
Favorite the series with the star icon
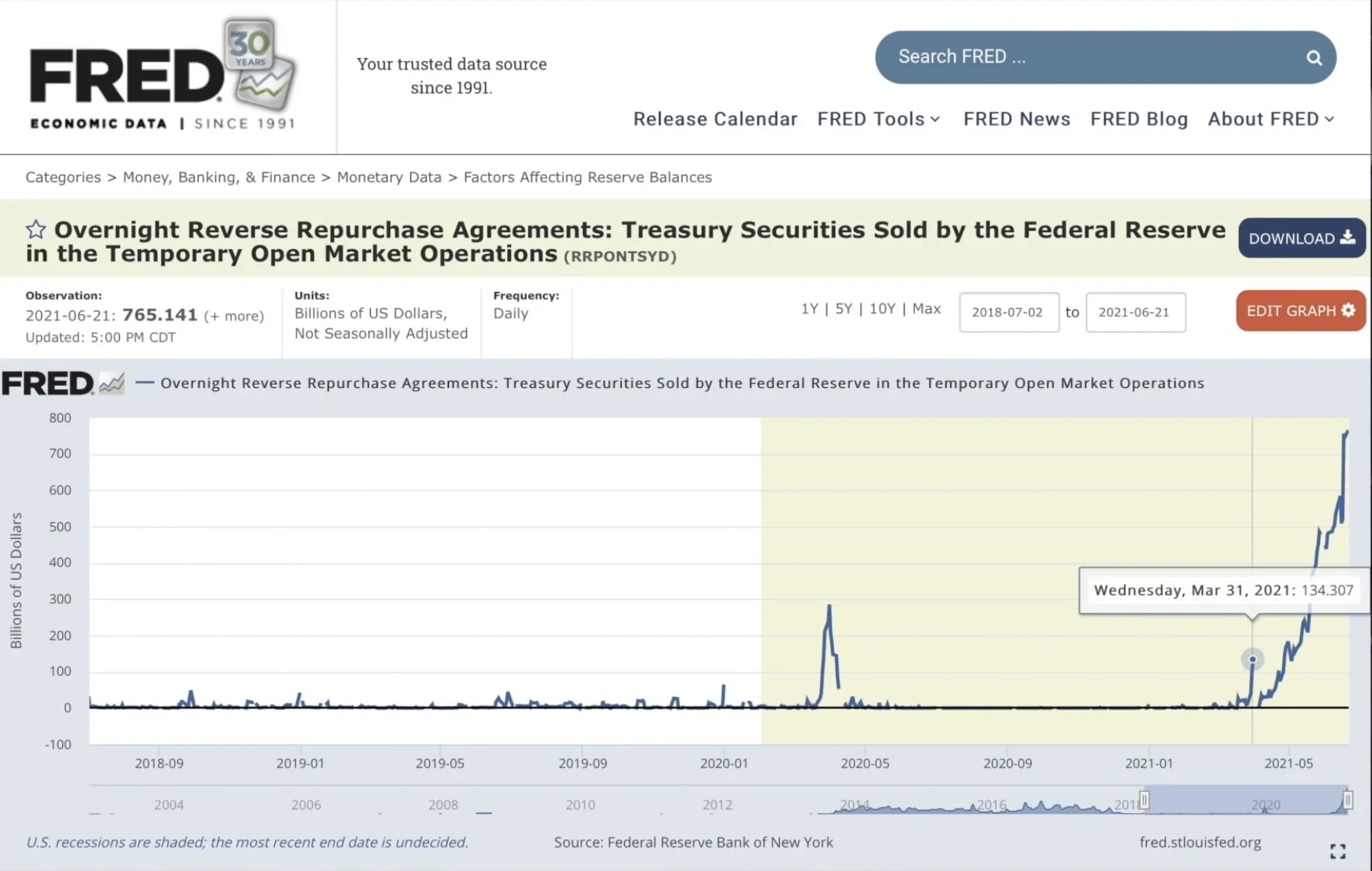[36, 229]
